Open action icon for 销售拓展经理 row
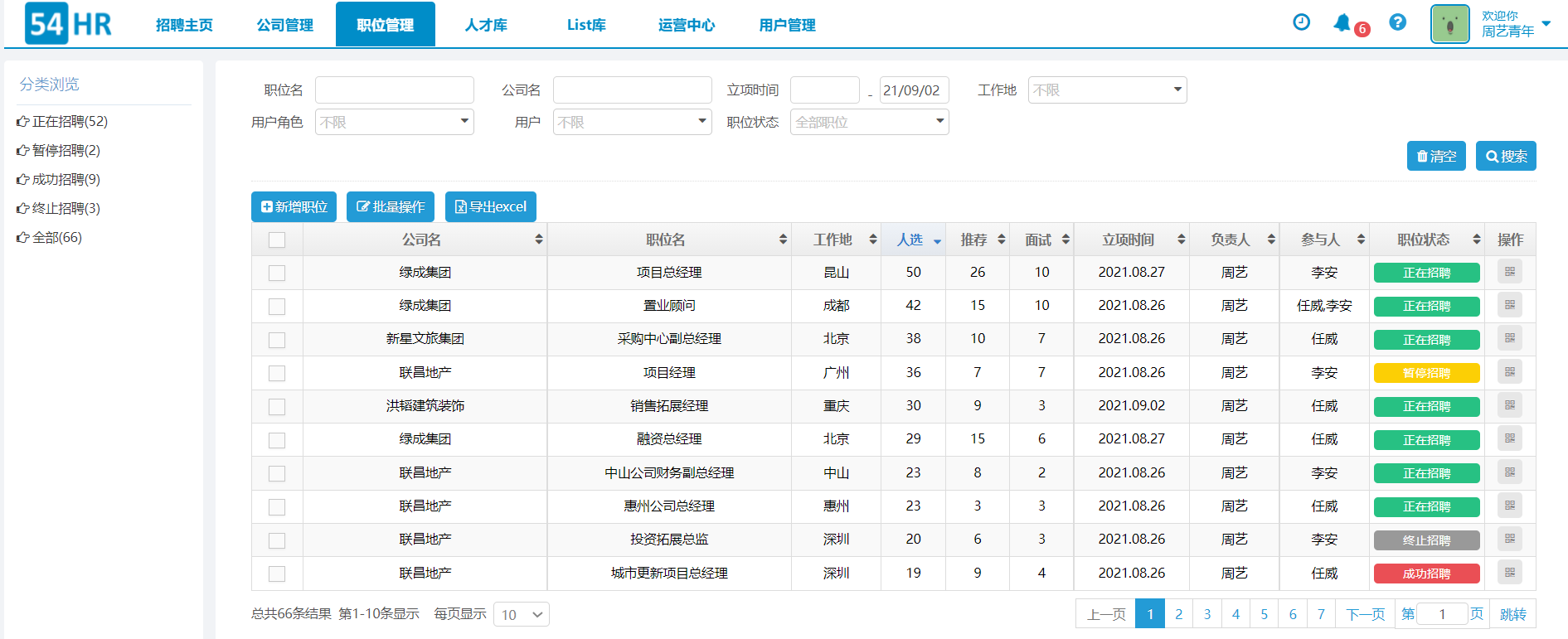Screen dimensions: 1568x639 tap(1510, 405)
